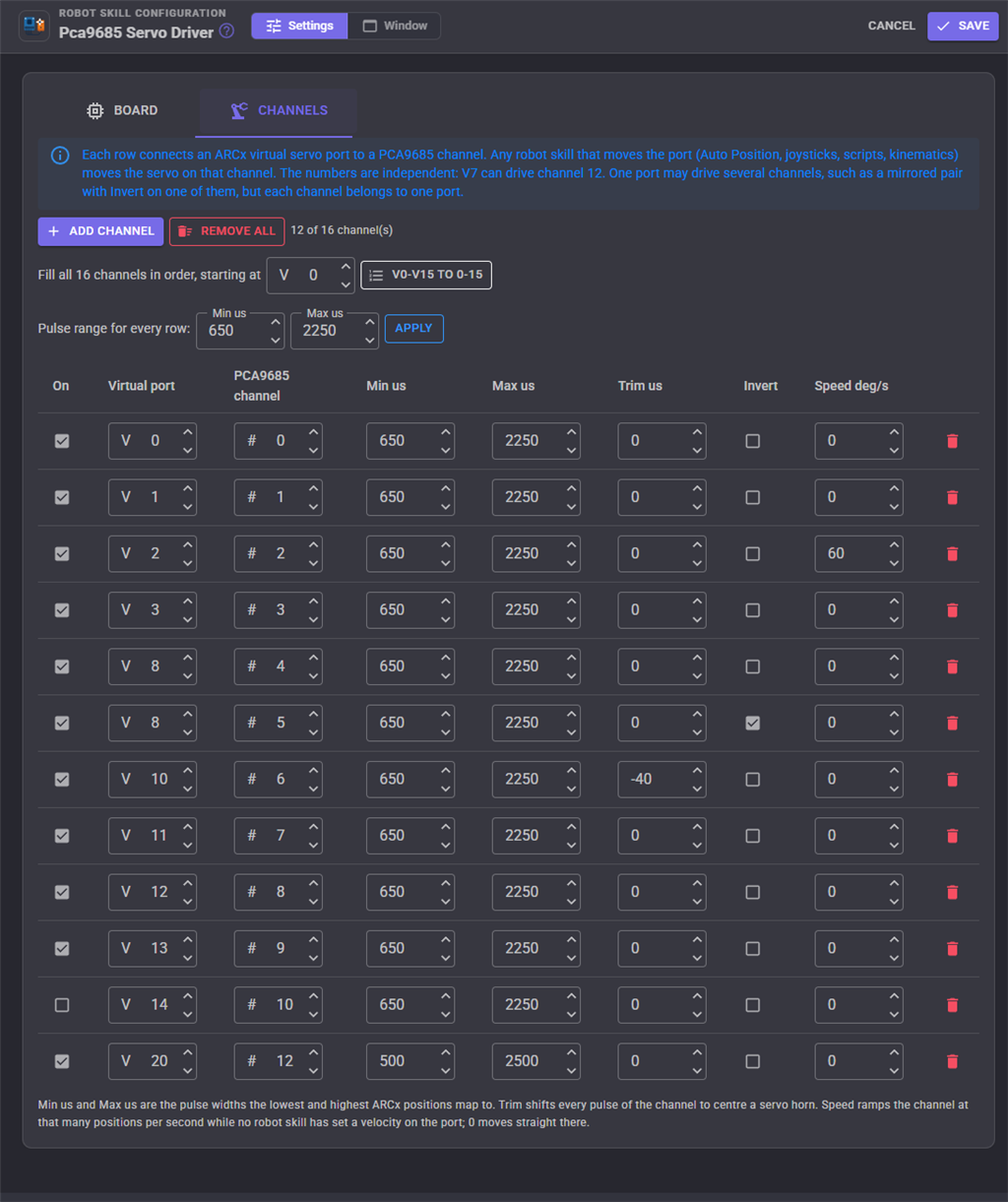Click the V0-V15 to 0-15 fill button

pyautogui.click(x=426, y=276)
